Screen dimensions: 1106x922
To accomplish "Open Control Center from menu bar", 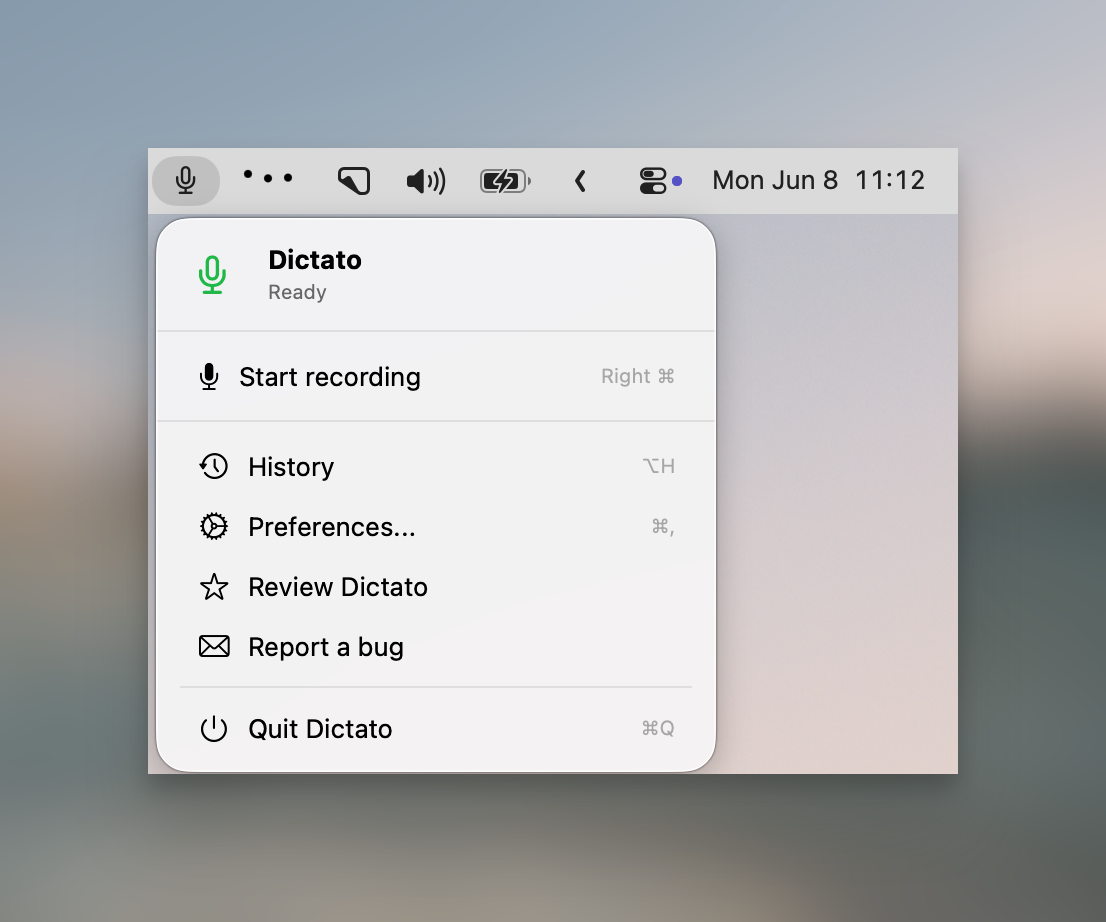I will [653, 181].
